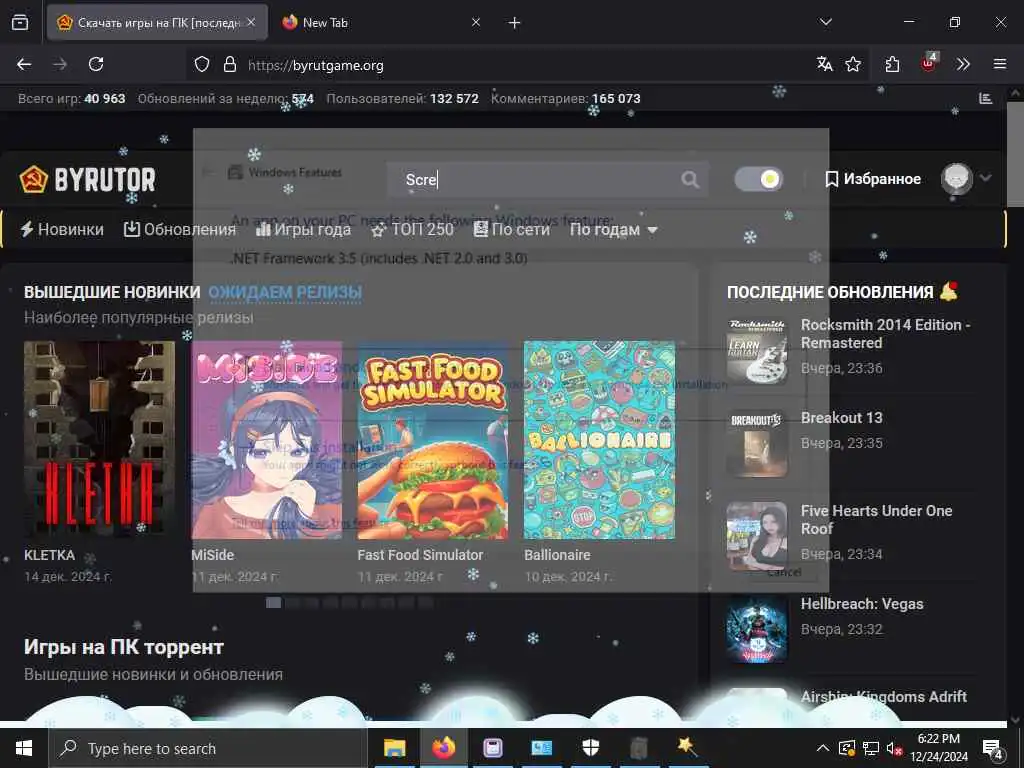Open the user avatar profile
This screenshot has height=768, width=1024.
click(957, 178)
